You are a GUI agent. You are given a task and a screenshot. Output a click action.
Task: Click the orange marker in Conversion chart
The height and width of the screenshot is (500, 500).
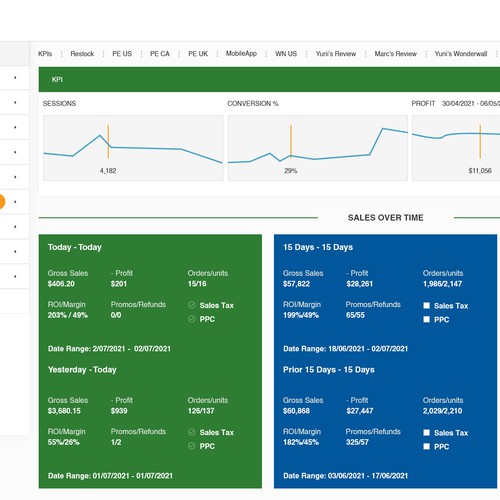[291, 141]
